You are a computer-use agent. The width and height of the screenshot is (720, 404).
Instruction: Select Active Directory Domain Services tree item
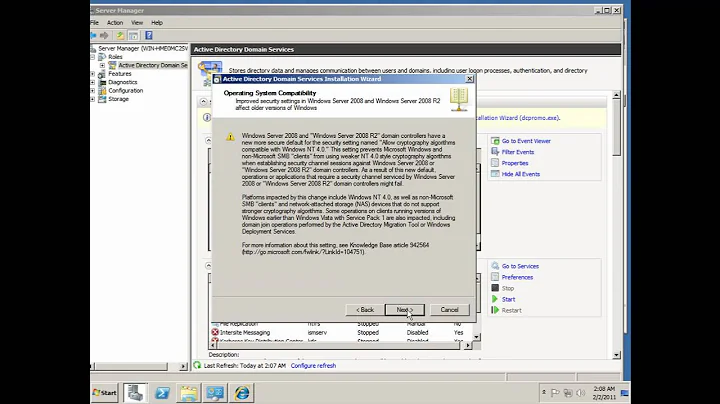tap(152, 65)
